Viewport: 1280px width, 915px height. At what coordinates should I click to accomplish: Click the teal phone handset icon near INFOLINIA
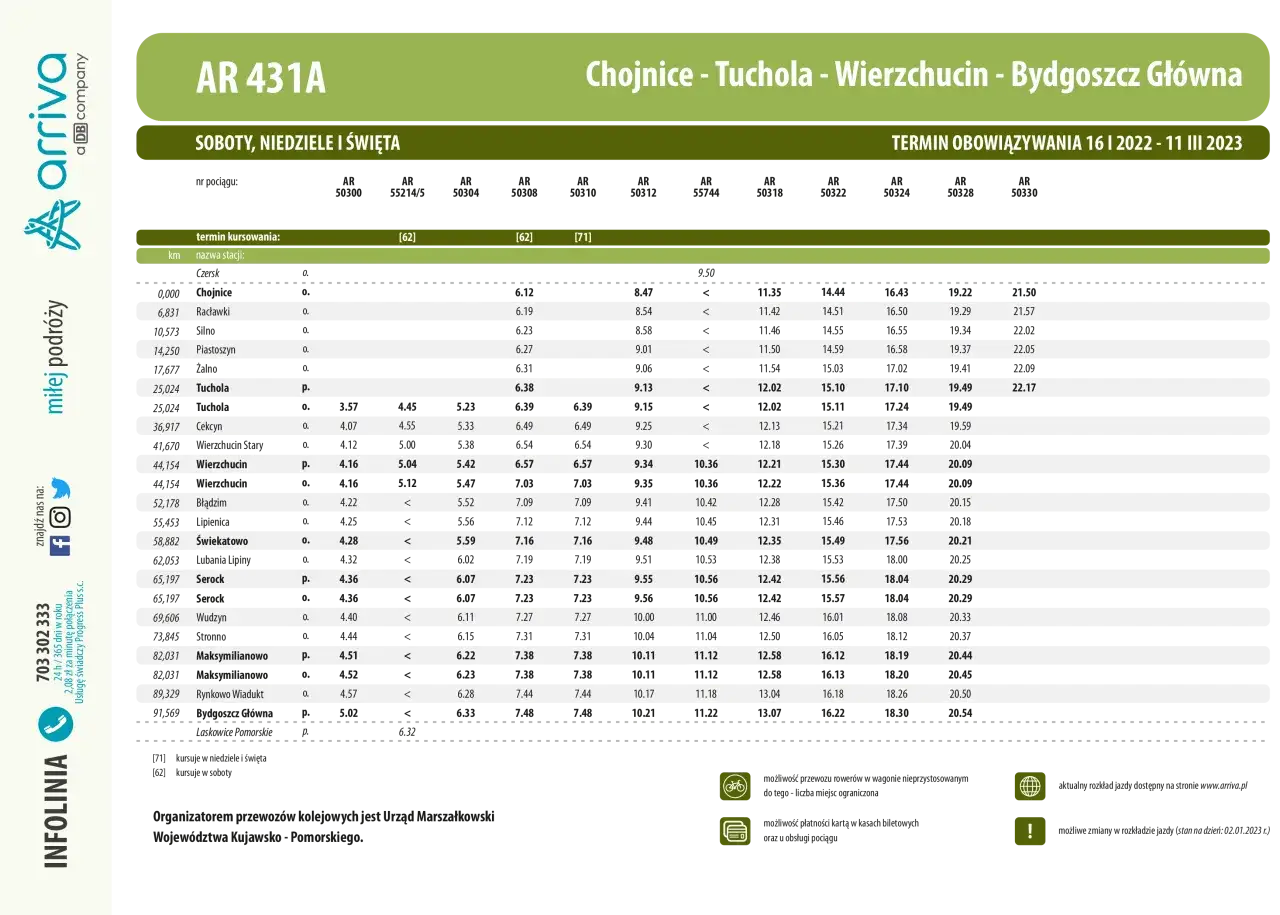click(x=57, y=725)
